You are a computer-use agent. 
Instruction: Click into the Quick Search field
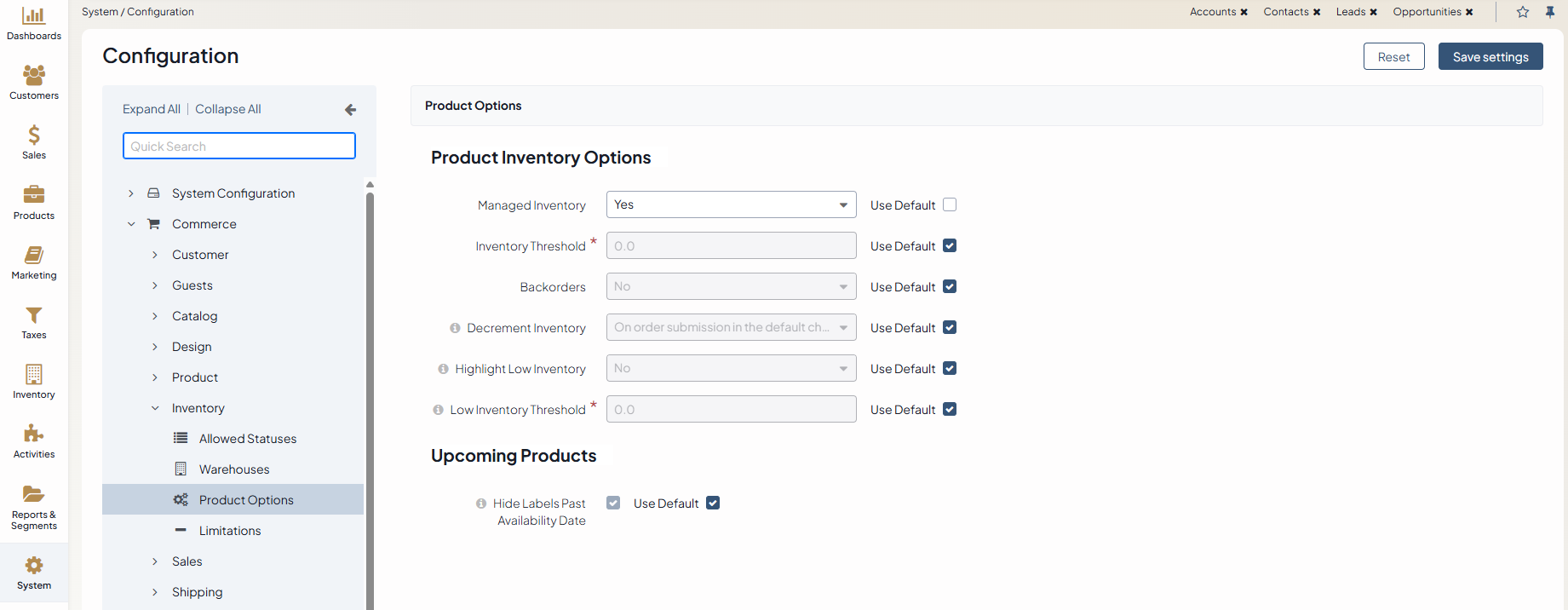click(x=239, y=146)
